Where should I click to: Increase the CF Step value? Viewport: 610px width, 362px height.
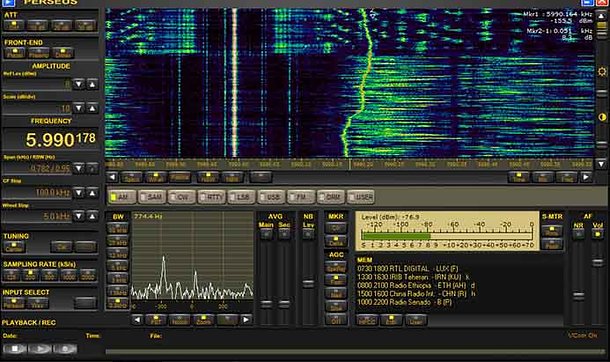(x=92, y=192)
